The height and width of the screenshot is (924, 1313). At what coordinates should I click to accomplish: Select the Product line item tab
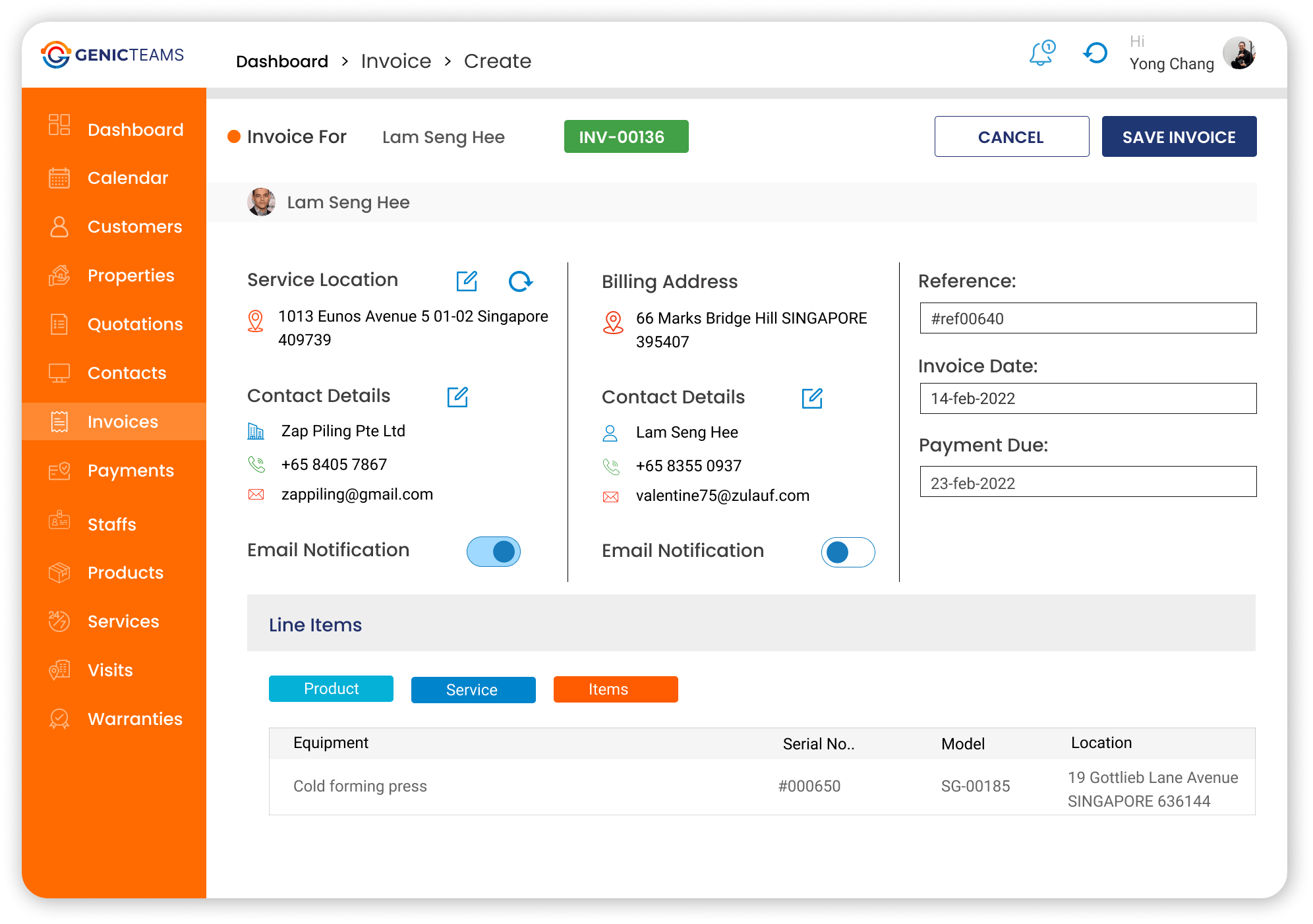[x=331, y=689]
